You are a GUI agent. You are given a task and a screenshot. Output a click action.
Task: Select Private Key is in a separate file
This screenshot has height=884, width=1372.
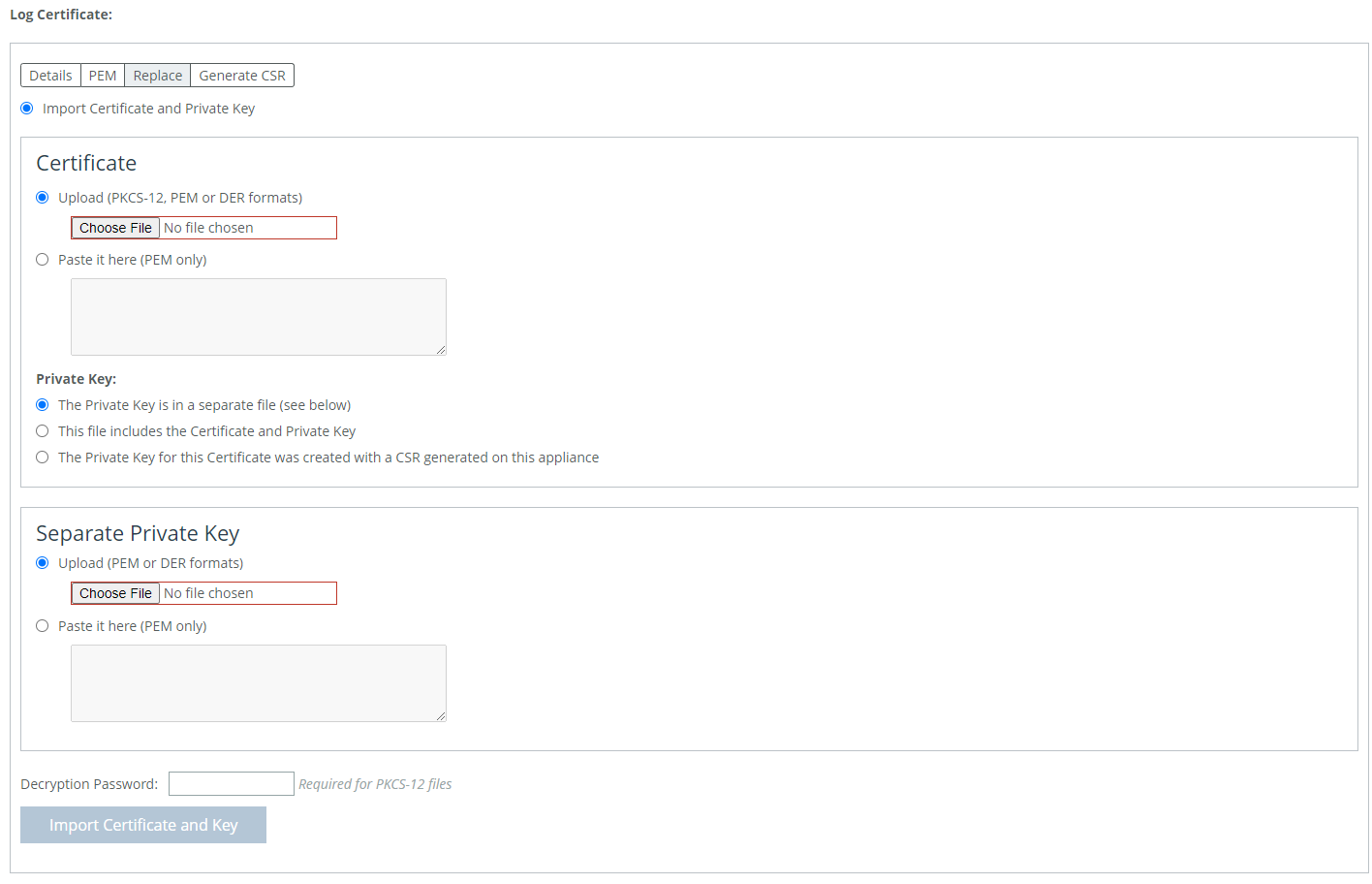pos(43,405)
